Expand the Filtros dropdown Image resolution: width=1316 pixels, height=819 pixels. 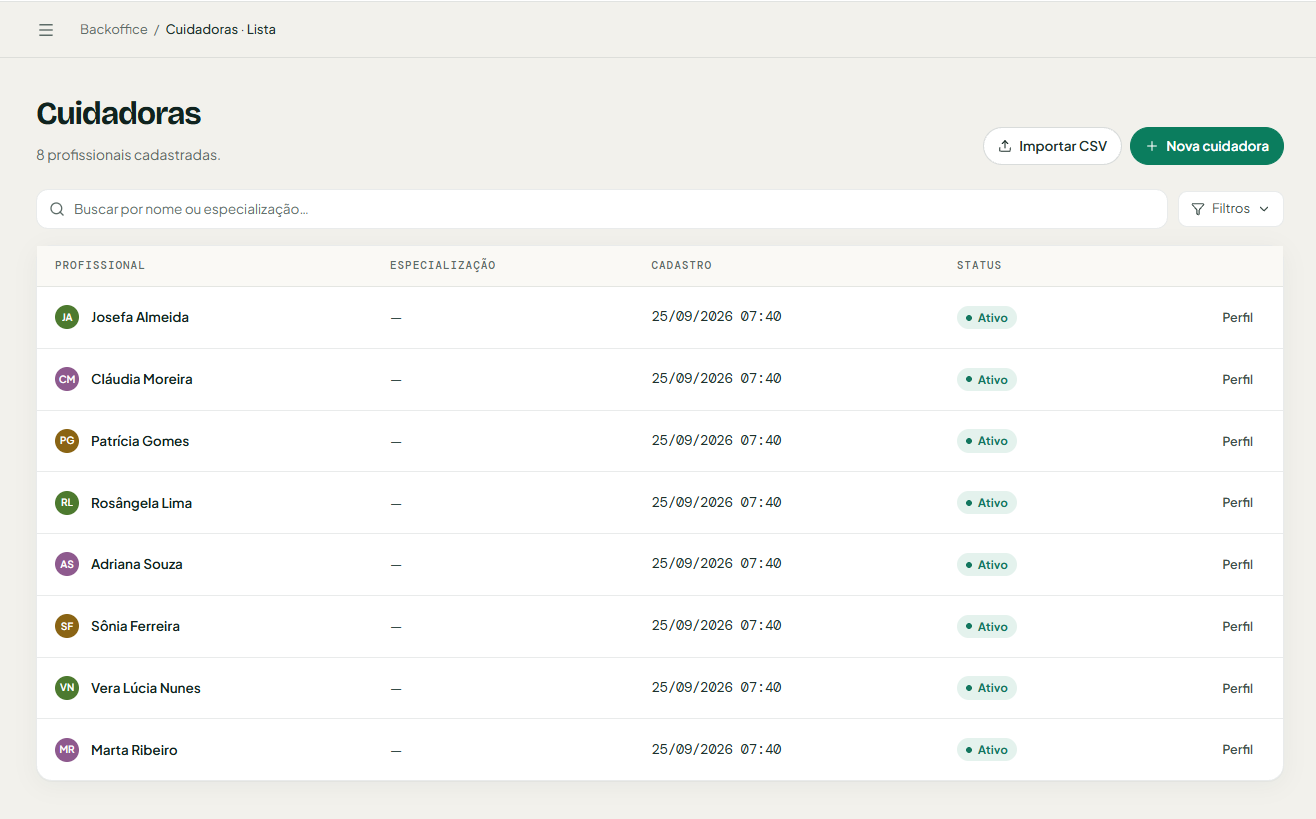(x=1230, y=209)
